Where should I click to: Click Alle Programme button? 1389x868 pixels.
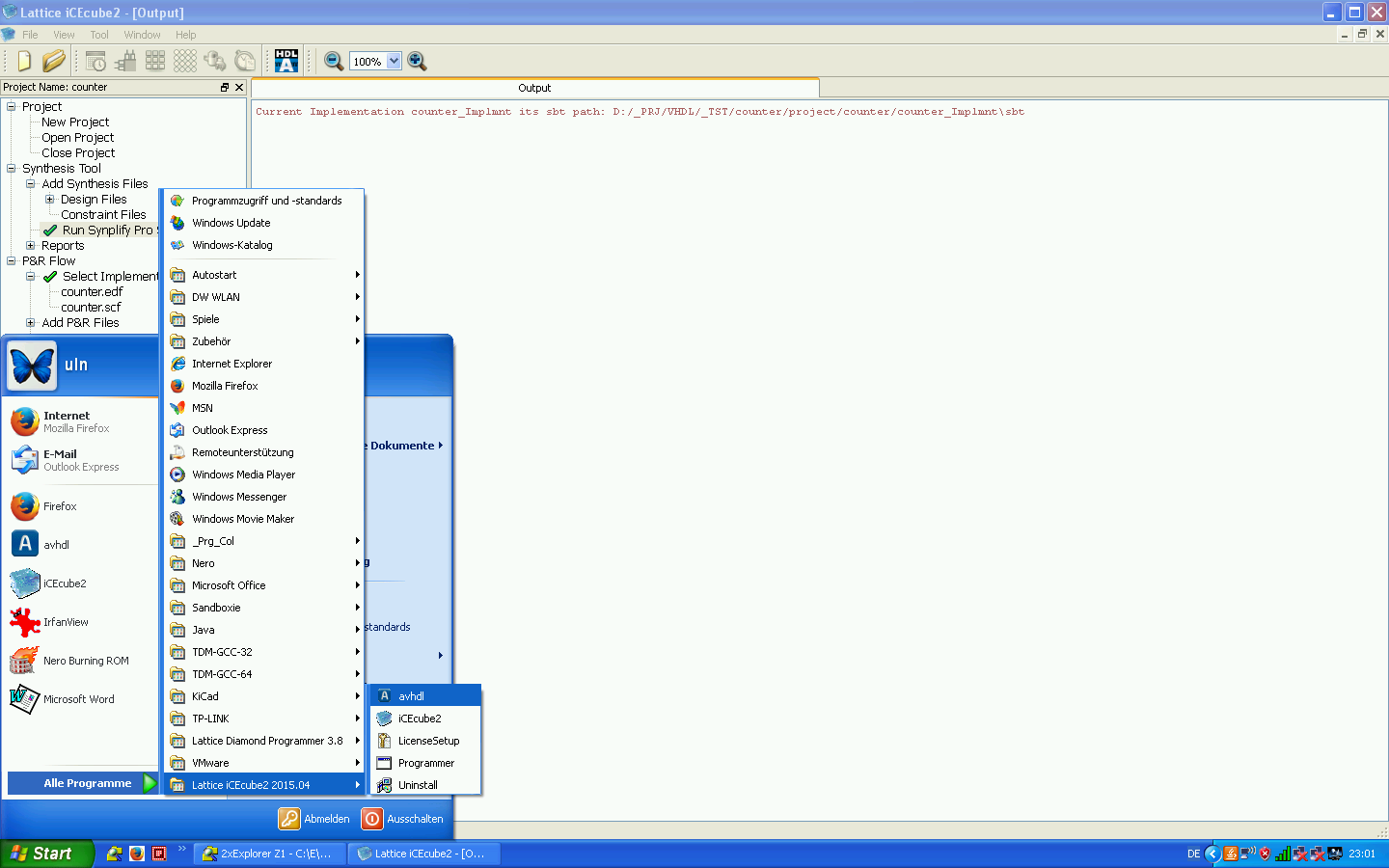point(83,783)
